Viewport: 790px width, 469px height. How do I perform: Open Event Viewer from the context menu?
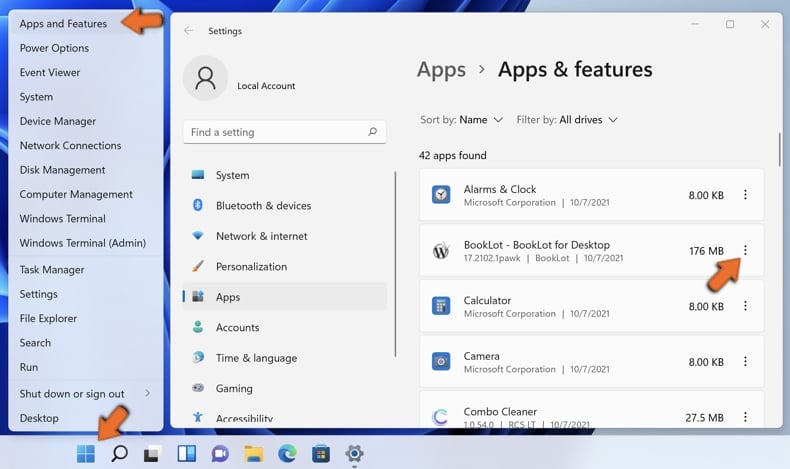(x=86, y=73)
